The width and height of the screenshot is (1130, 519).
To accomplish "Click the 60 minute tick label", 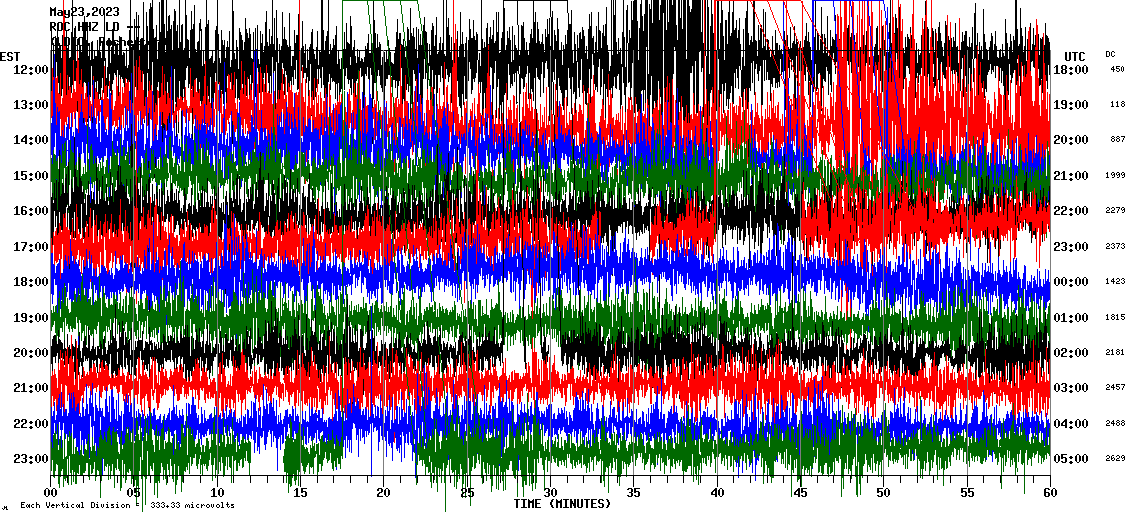I will (x=1049, y=493).
